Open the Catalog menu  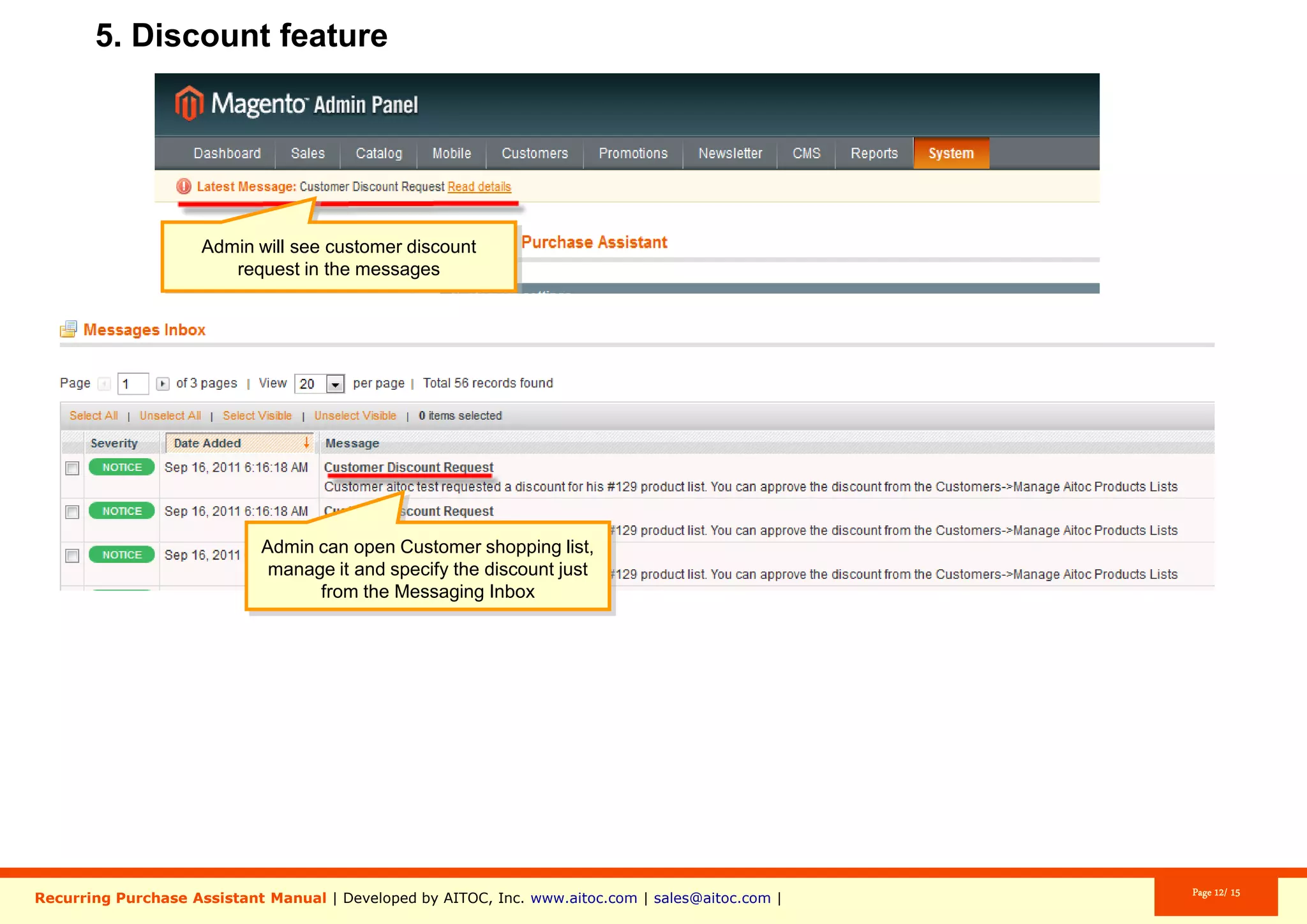379,153
